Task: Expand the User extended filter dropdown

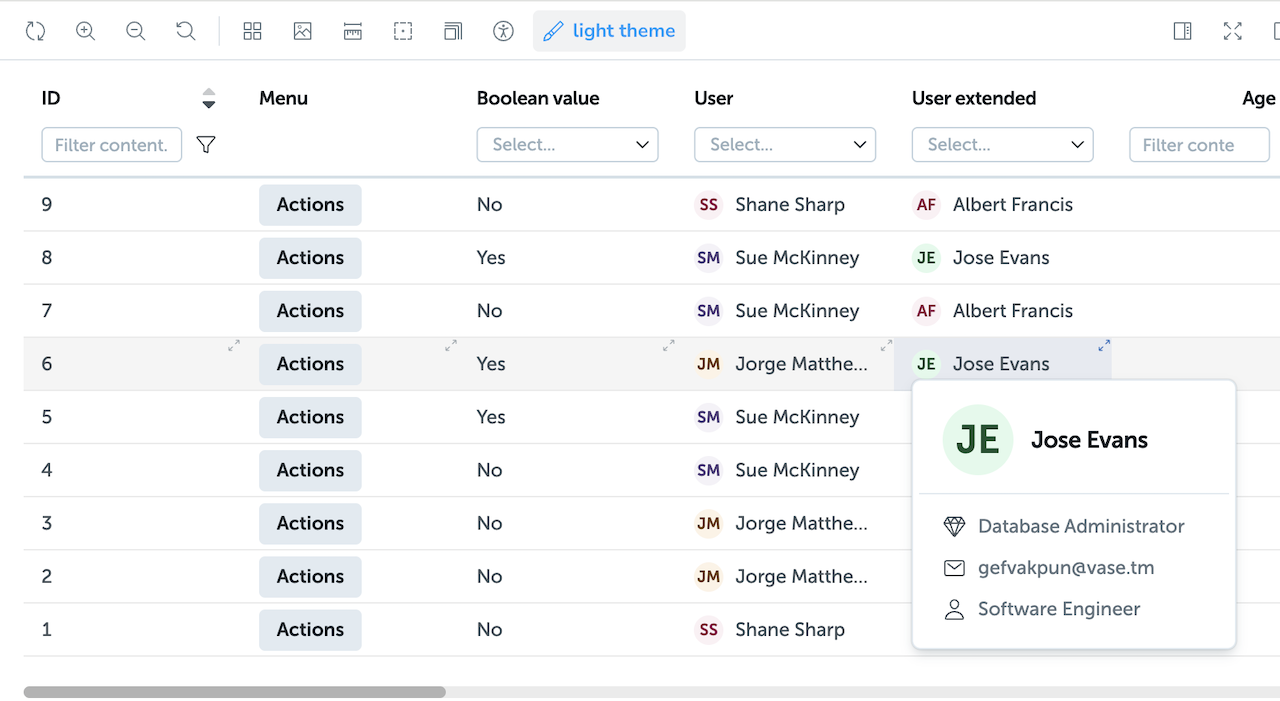Action: coord(1002,145)
